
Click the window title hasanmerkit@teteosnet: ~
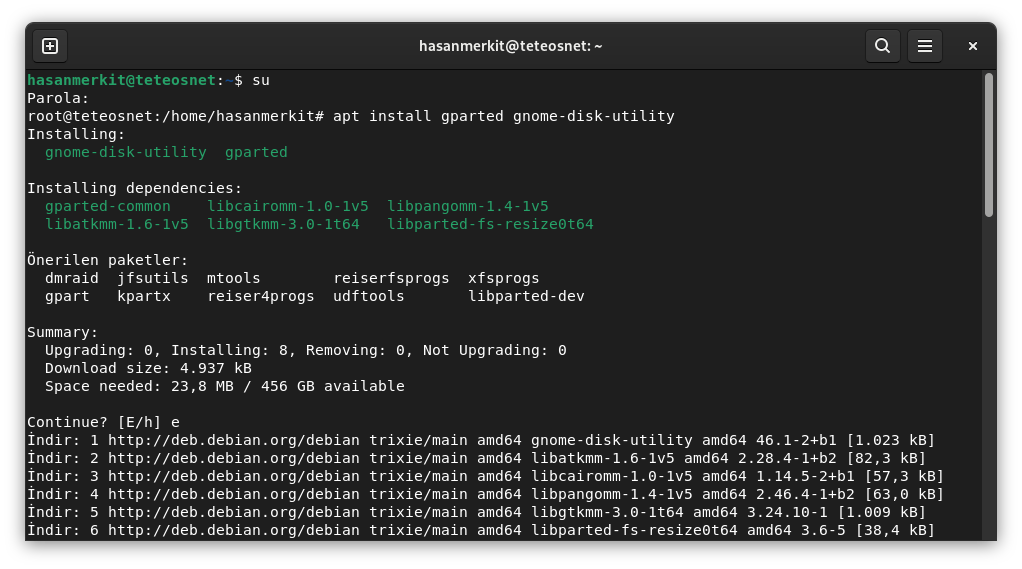[510, 46]
